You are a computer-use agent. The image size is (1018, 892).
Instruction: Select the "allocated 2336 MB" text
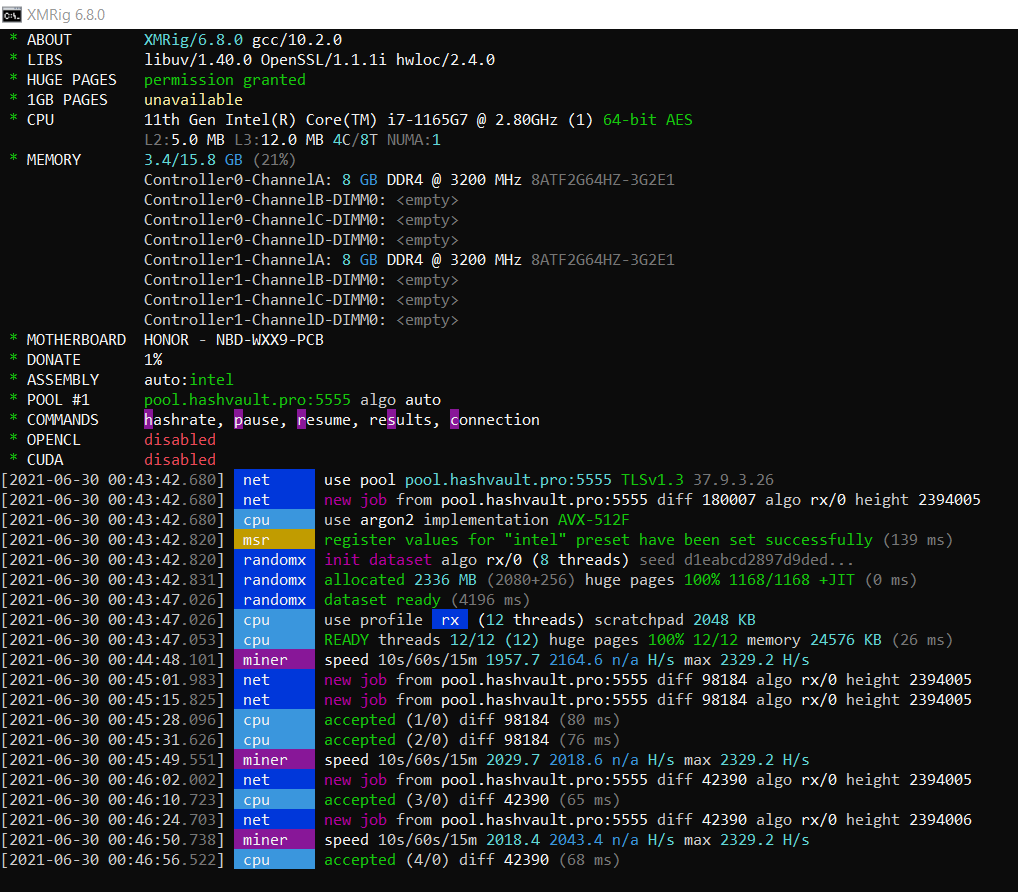point(400,580)
